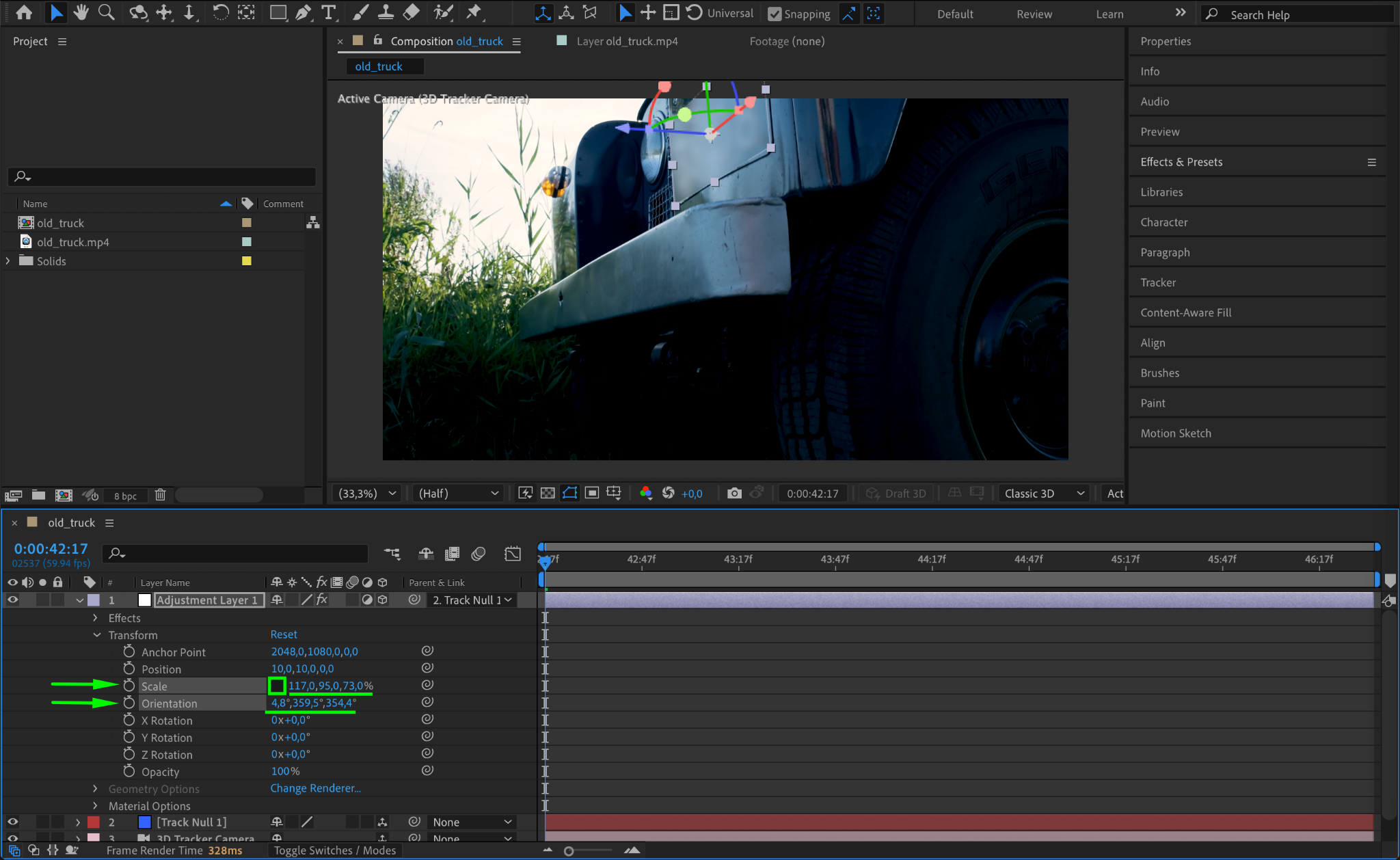Select the Horizontal Type tool
This screenshot has height=860, width=1400.
pos(329,12)
